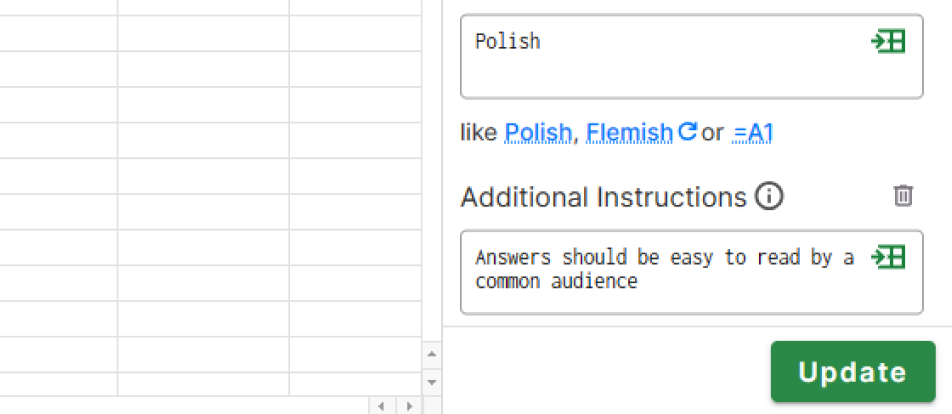952x414 pixels.
Task: Select the top cell in the middle column
Action: 203,8
